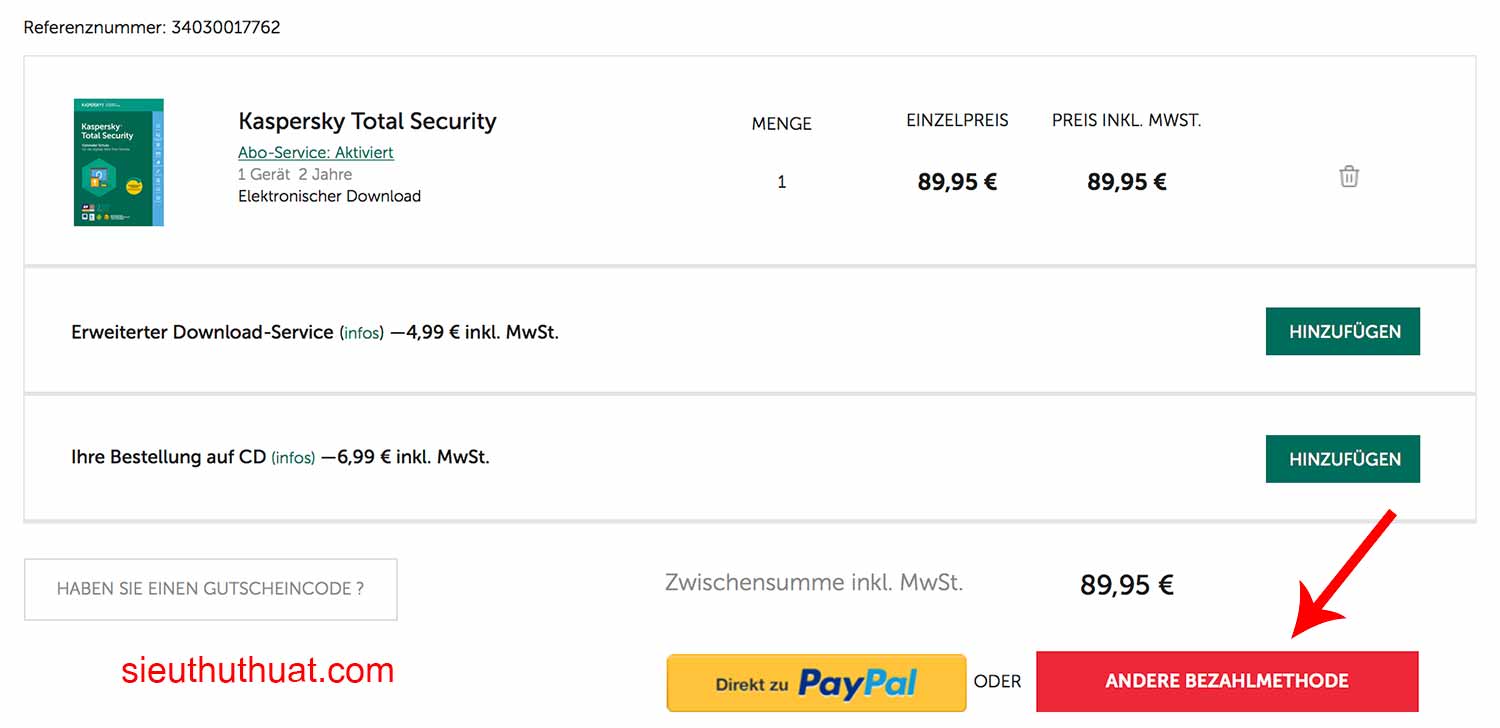Choose Andere Bezahlmethode

[x=1226, y=682]
